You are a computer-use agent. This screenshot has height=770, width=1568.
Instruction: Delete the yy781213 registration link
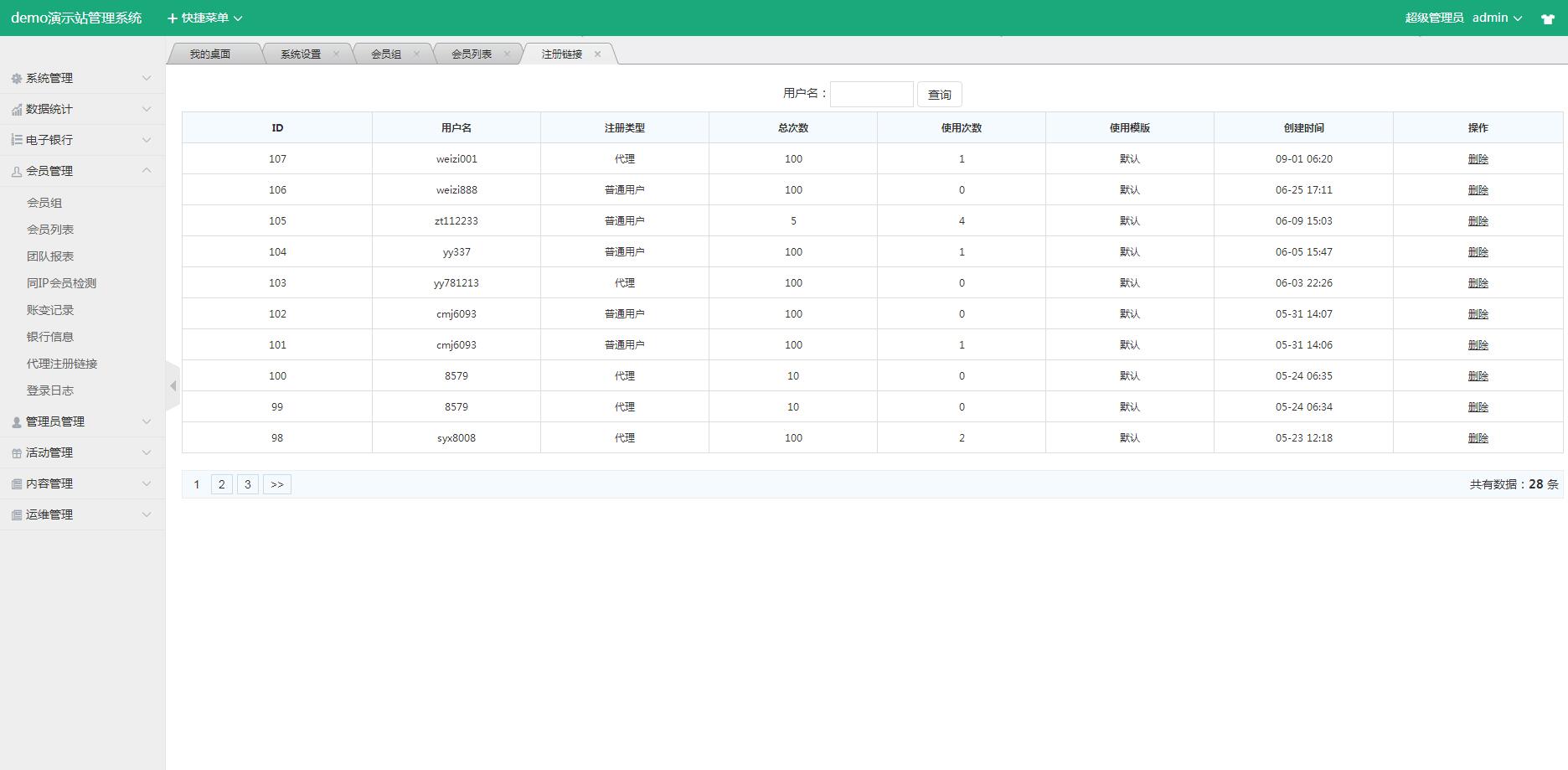(1478, 283)
